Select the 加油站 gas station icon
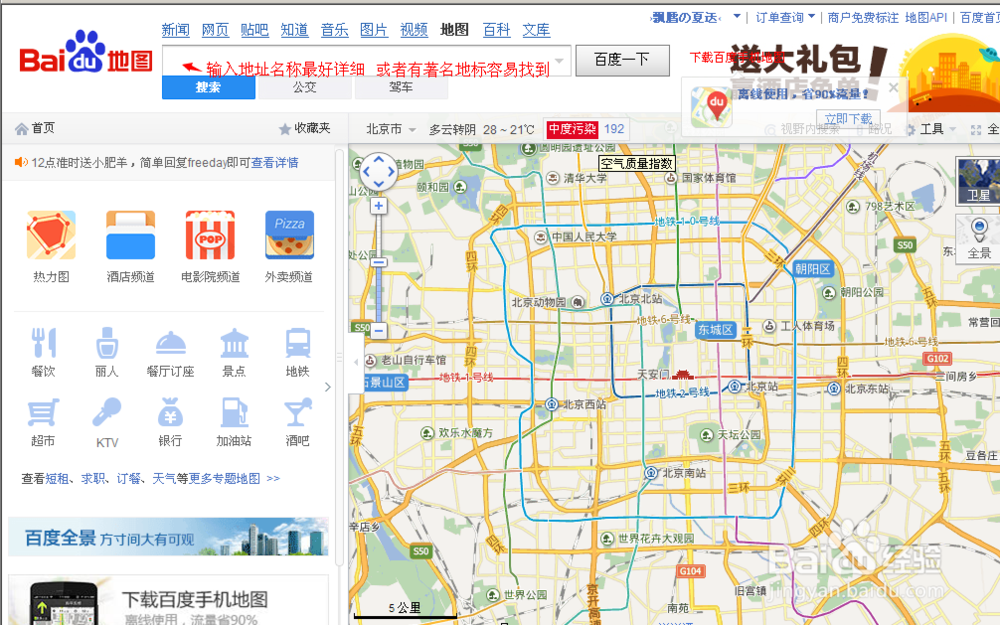 point(234,413)
